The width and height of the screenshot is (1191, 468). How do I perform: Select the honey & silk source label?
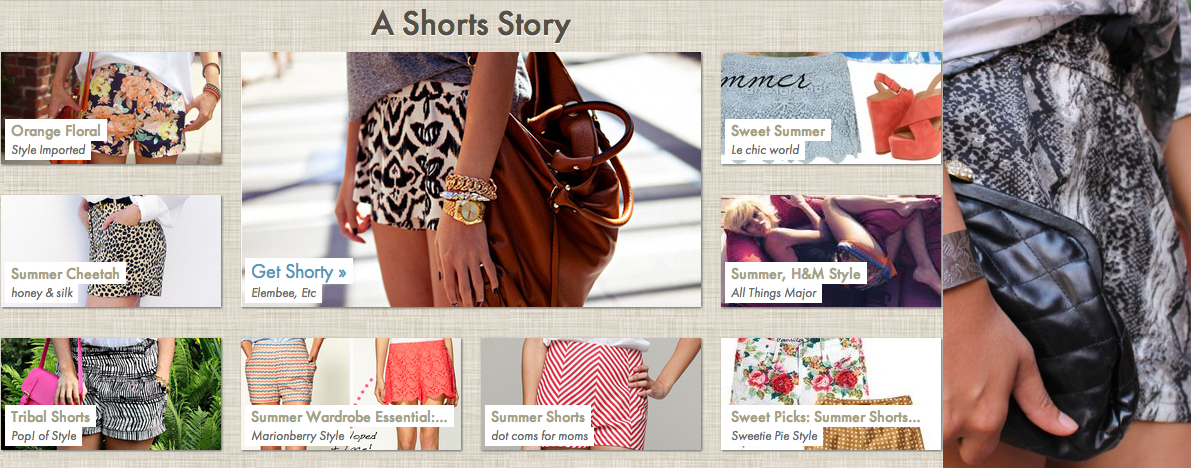point(43,293)
